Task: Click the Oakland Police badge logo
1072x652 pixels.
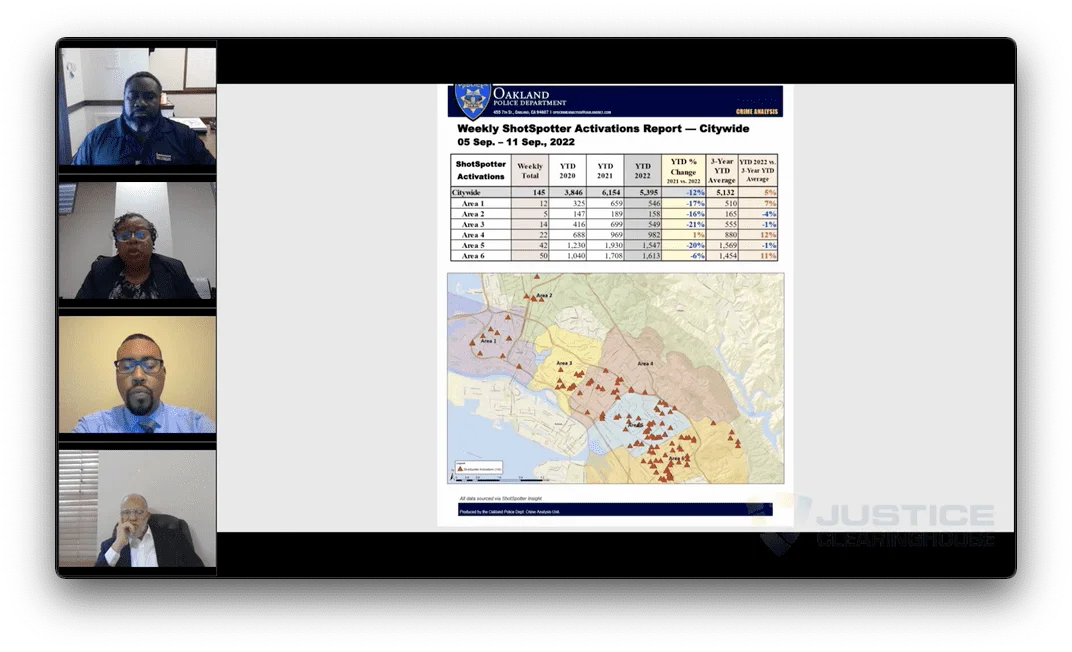Action: point(472,101)
